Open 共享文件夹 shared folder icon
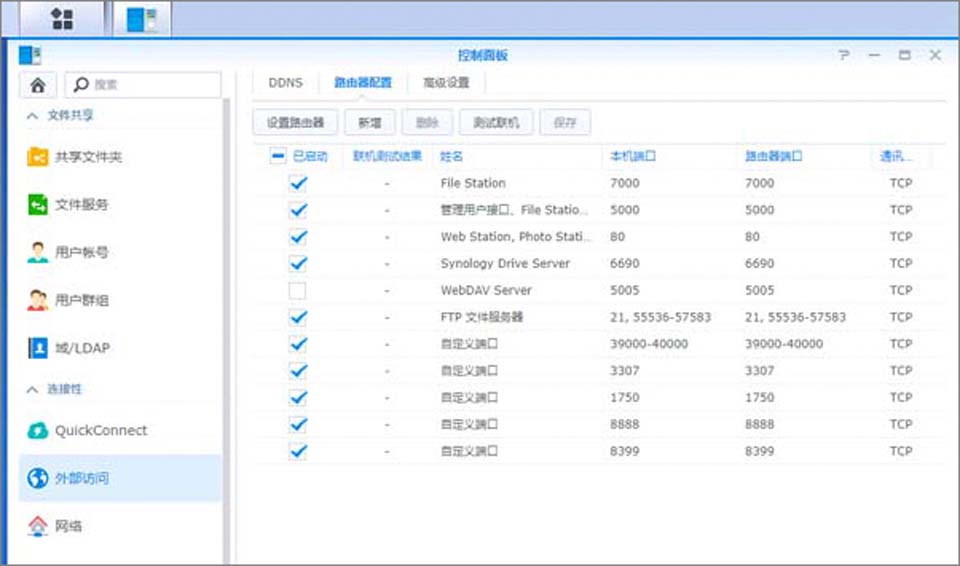The width and height of the screenshot is (960, 566). (x=38, y=157)
